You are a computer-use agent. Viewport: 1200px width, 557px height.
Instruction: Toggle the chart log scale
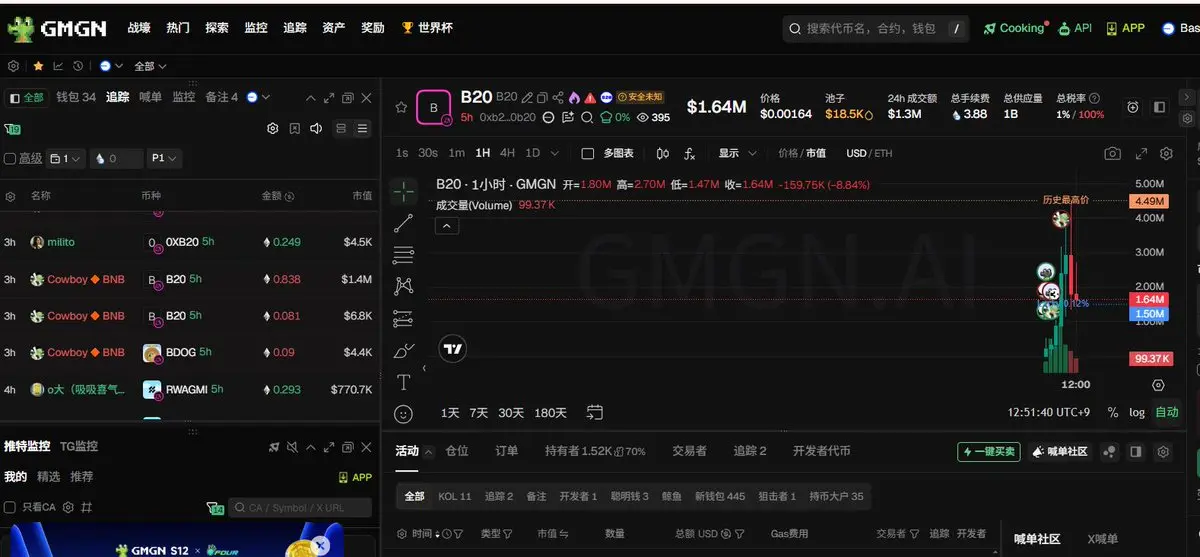(1137, 412)
